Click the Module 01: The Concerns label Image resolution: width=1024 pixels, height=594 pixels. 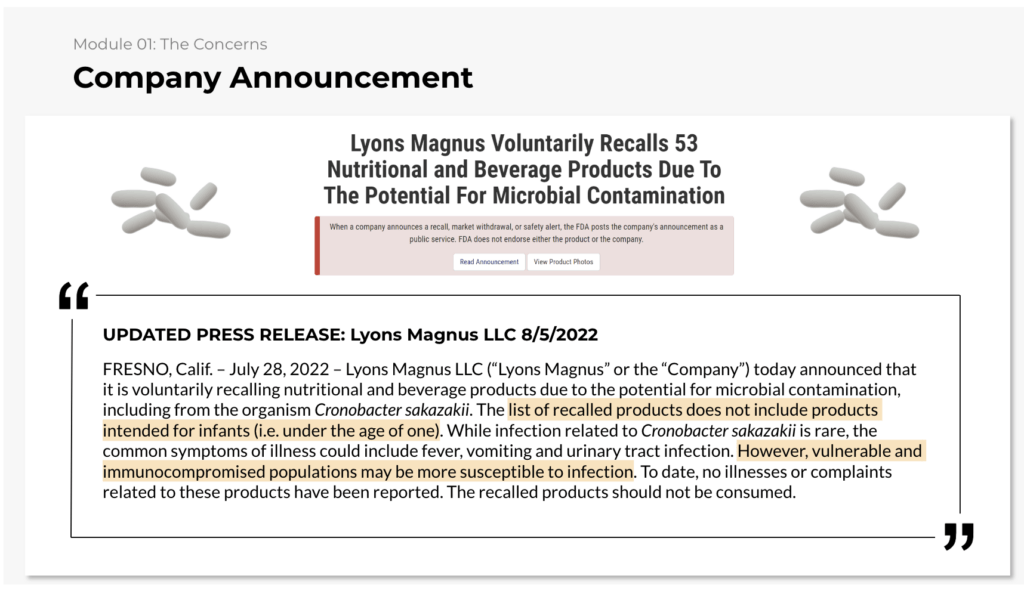coord(170,44)
